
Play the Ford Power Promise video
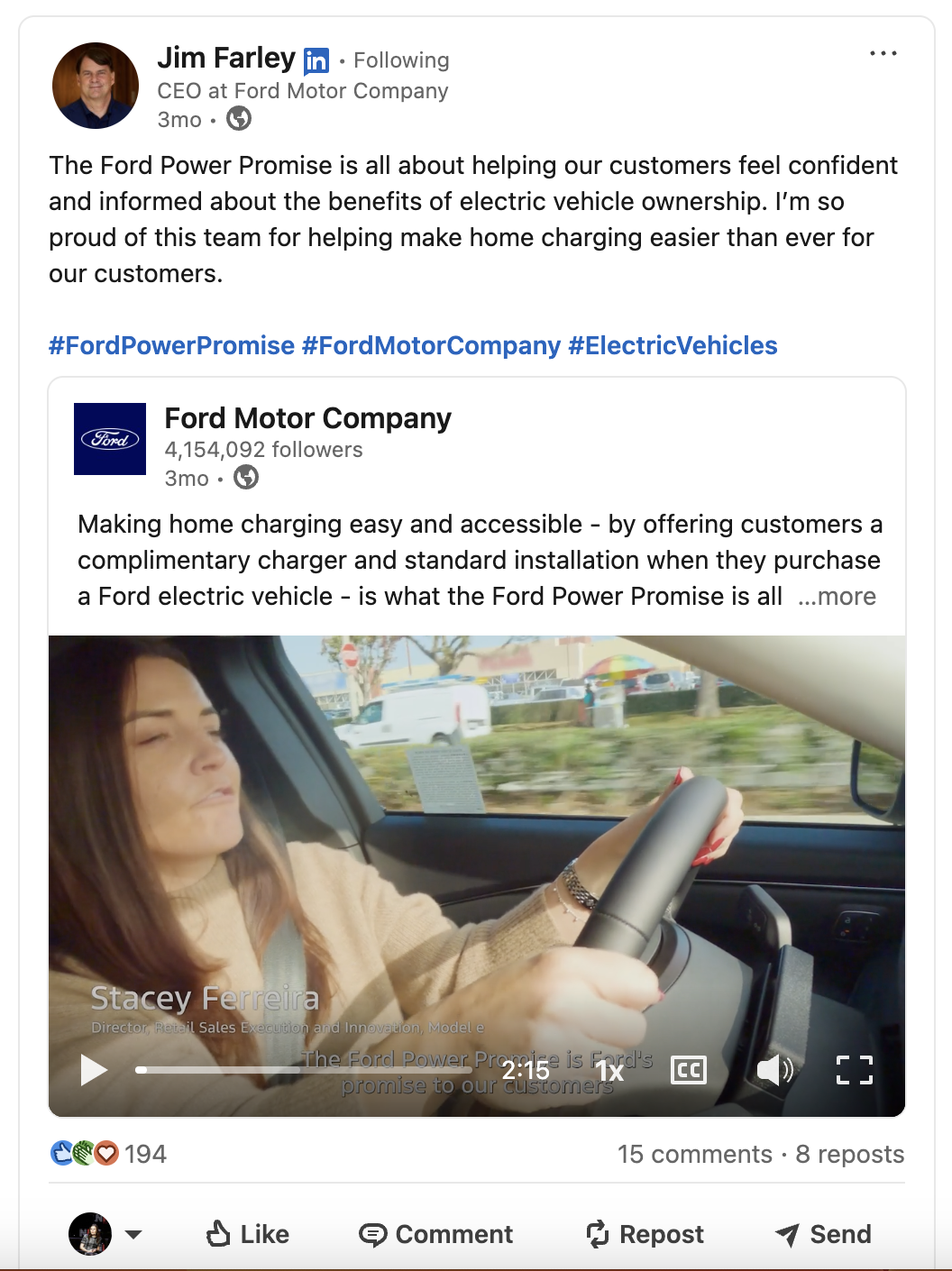94,1070
